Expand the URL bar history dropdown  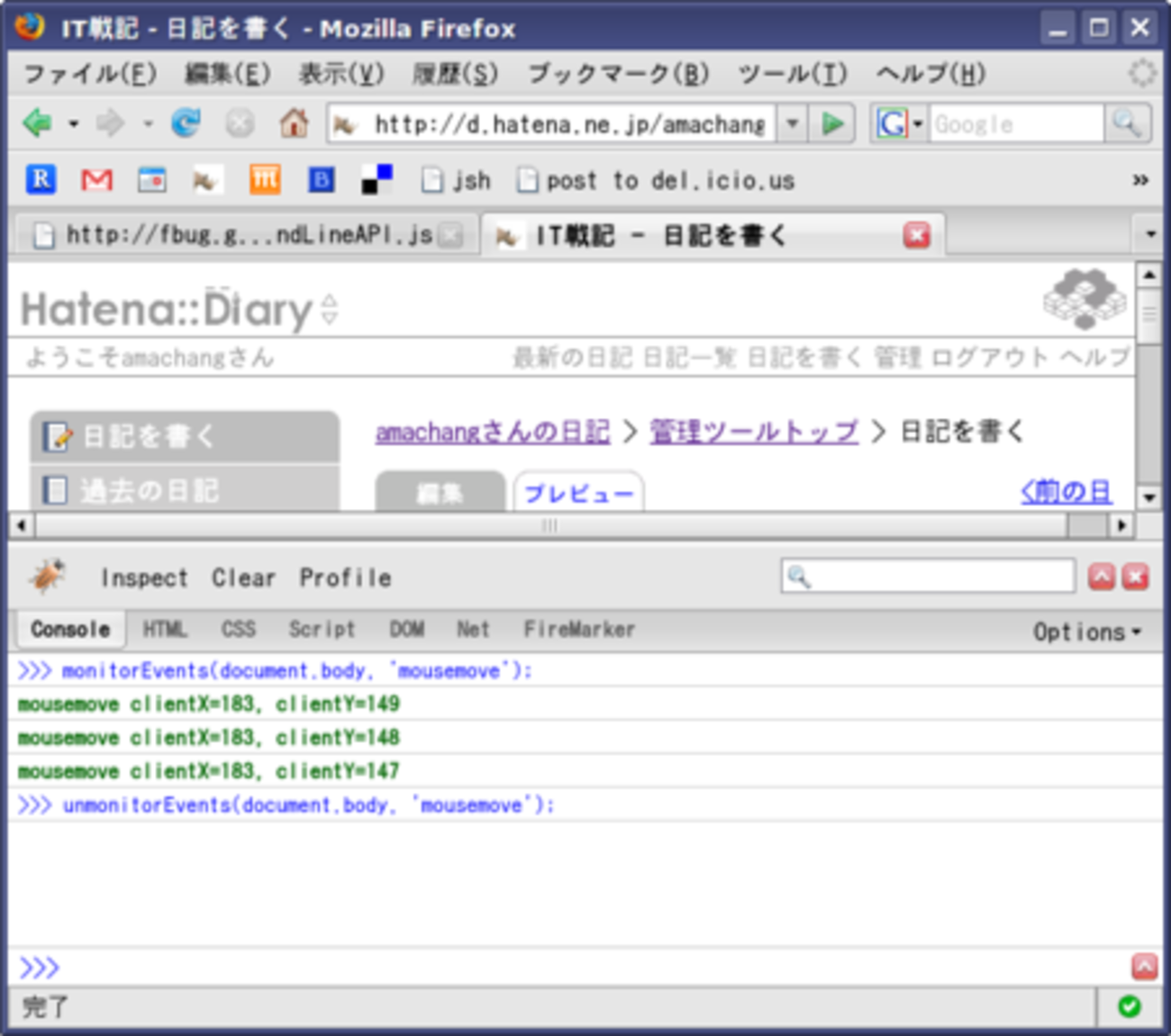pyautogui.click(x=792, y=123)
